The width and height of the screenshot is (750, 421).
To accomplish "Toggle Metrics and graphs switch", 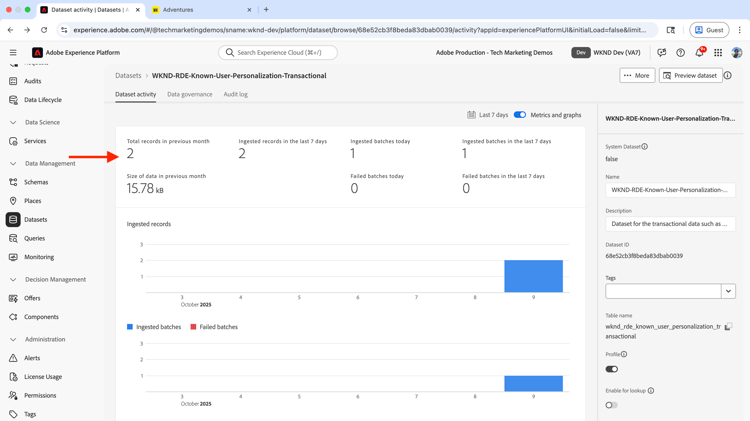I will [x=519, y=115].
